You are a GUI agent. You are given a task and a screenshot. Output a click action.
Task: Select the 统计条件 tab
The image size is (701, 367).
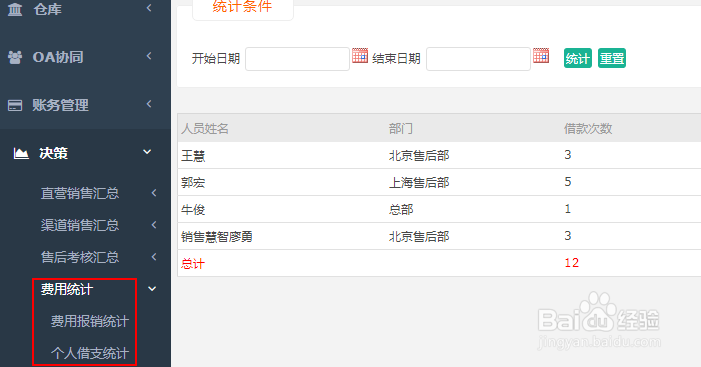243,8
